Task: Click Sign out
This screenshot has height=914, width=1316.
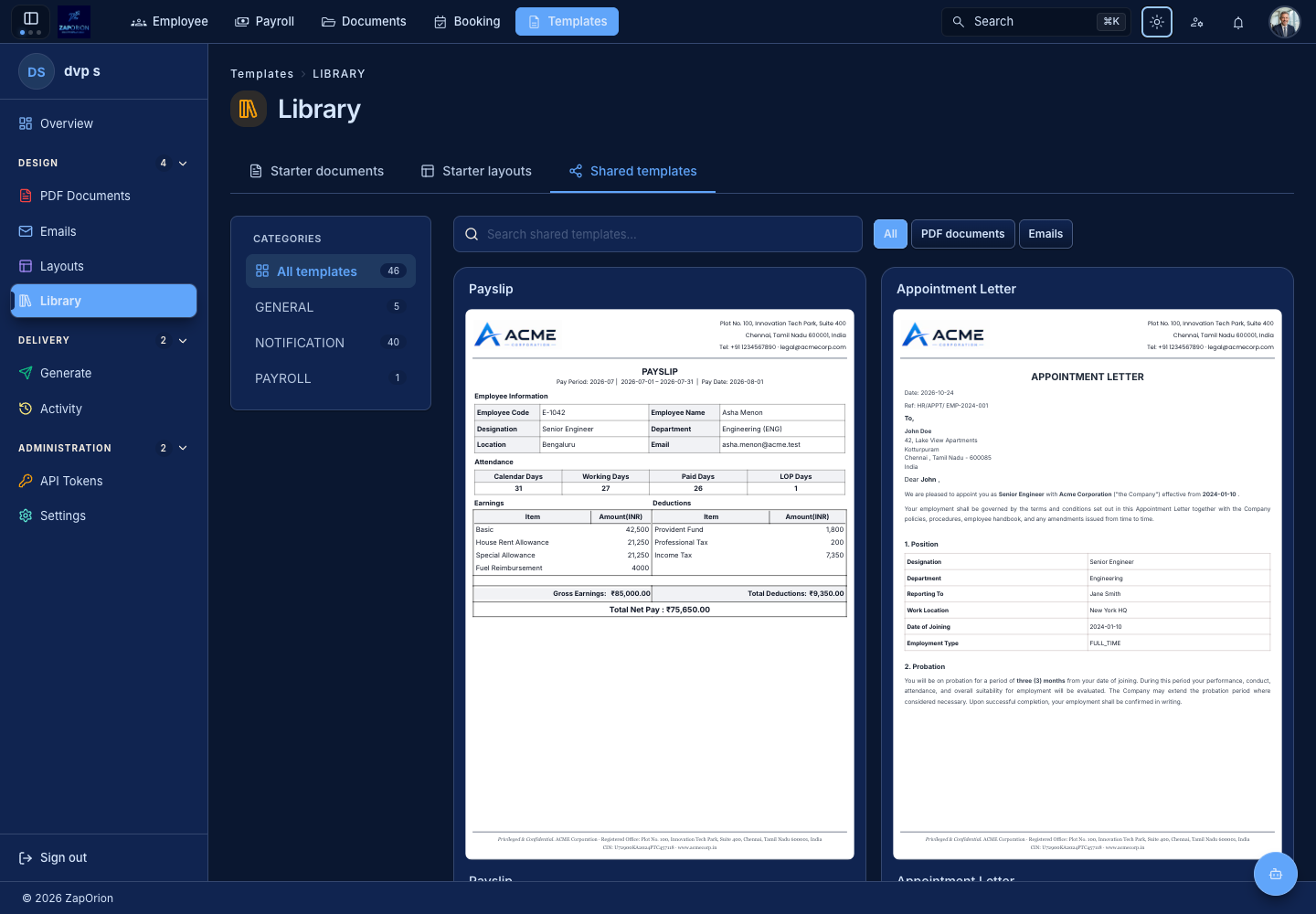Action: (53, 857)
